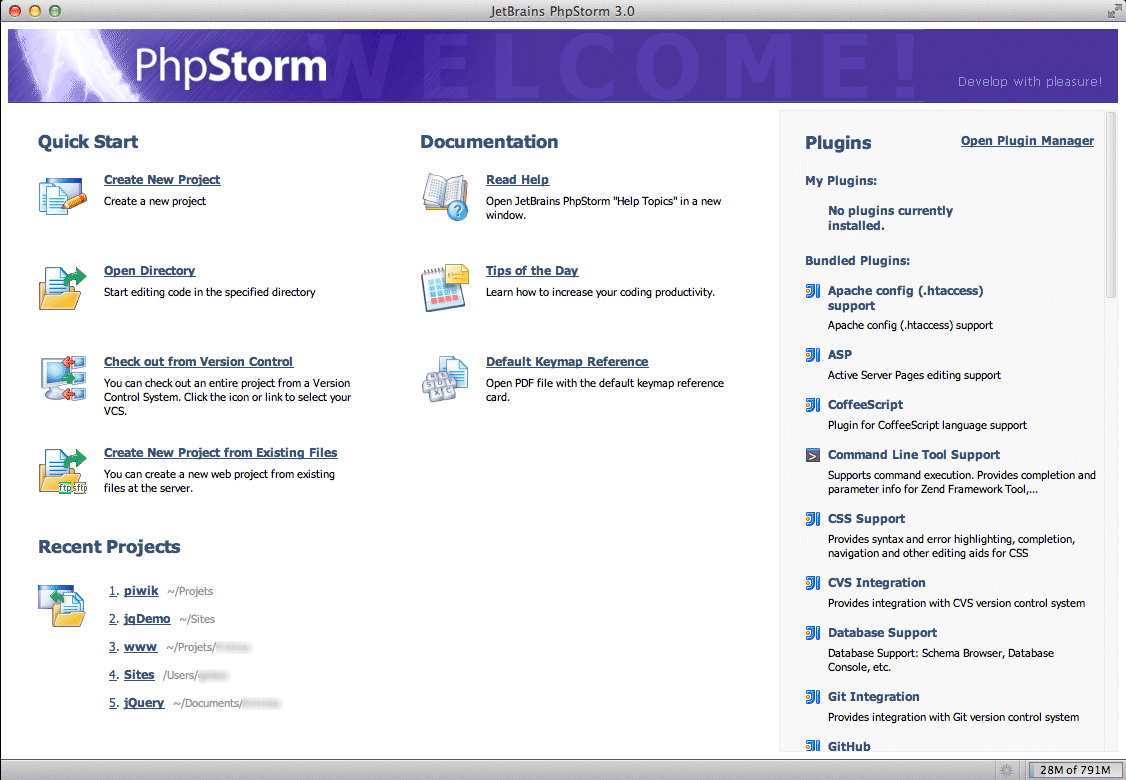Click the CoffeeScript plugin icon
The height and width of the screenshot is (780, 1126).
pos(812,405)
